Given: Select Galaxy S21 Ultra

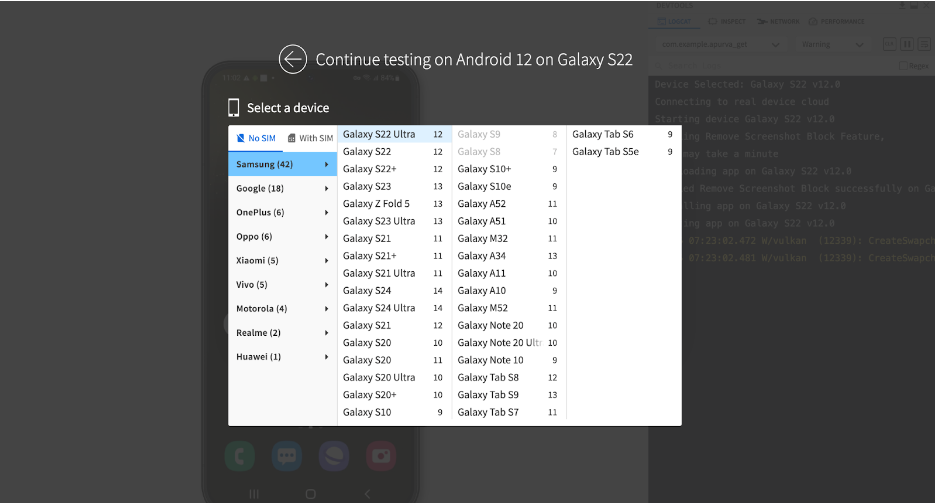Looking at the screenshot, I should click(x=394, y=273).
